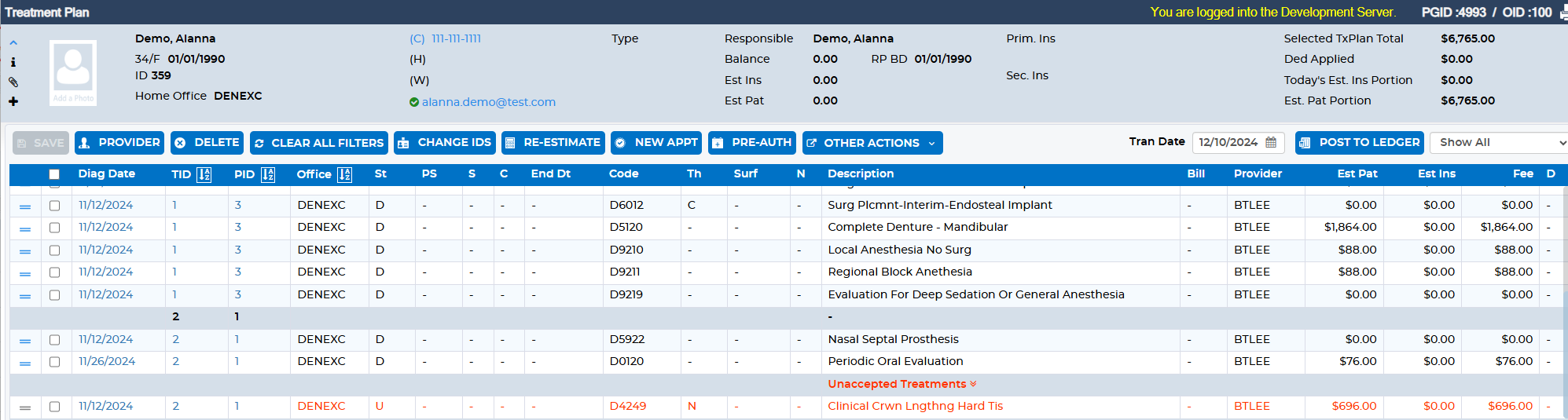Image resolution: width=1568 pixels, height=420 pixels.
Task: Click the Post To Ledger button
Action: coord(1360,143)
